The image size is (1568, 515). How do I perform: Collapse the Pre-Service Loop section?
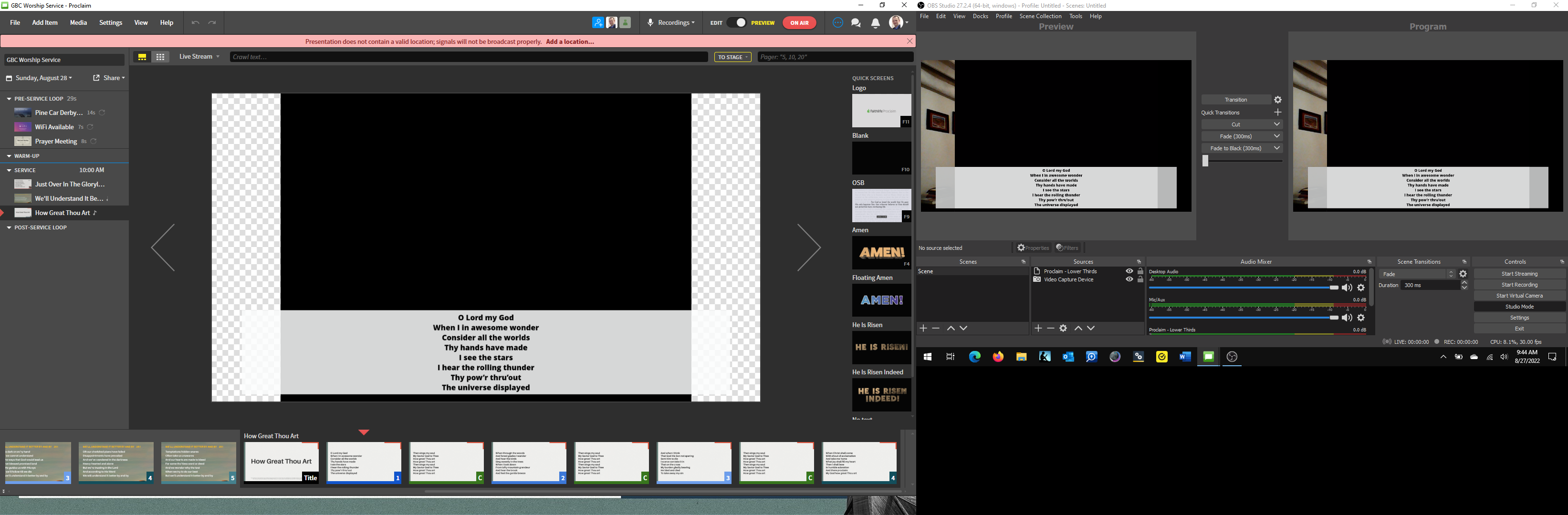[9, 99]
